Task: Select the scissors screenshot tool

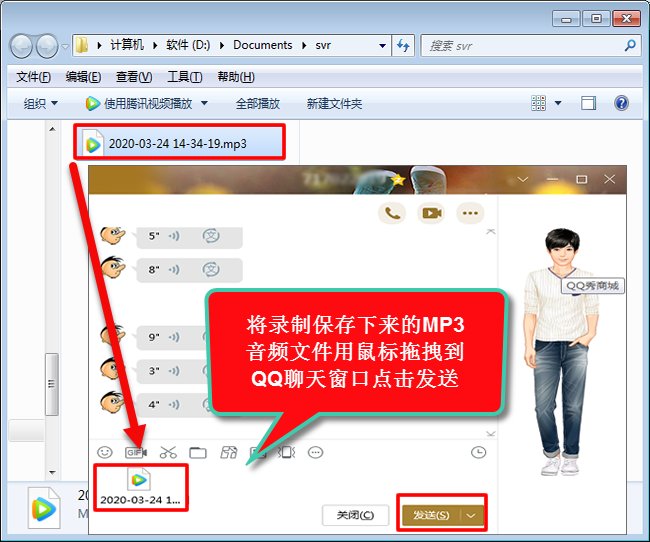Action: pyautogui.click(x=168, y=452)
